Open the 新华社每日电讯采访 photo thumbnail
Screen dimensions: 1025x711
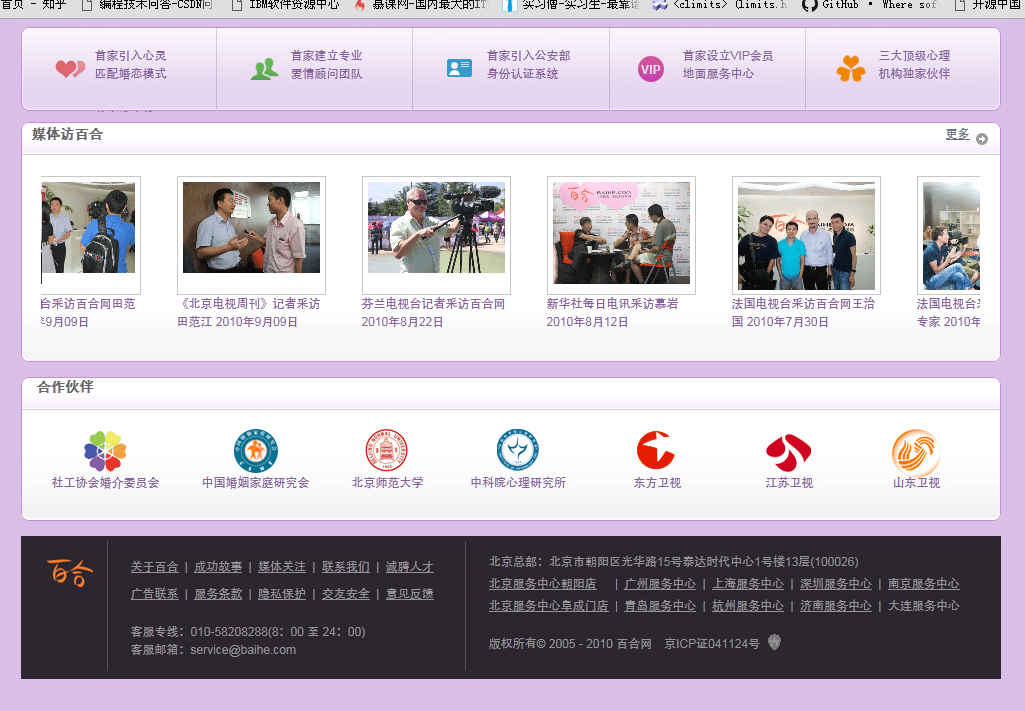coord(621,235)
